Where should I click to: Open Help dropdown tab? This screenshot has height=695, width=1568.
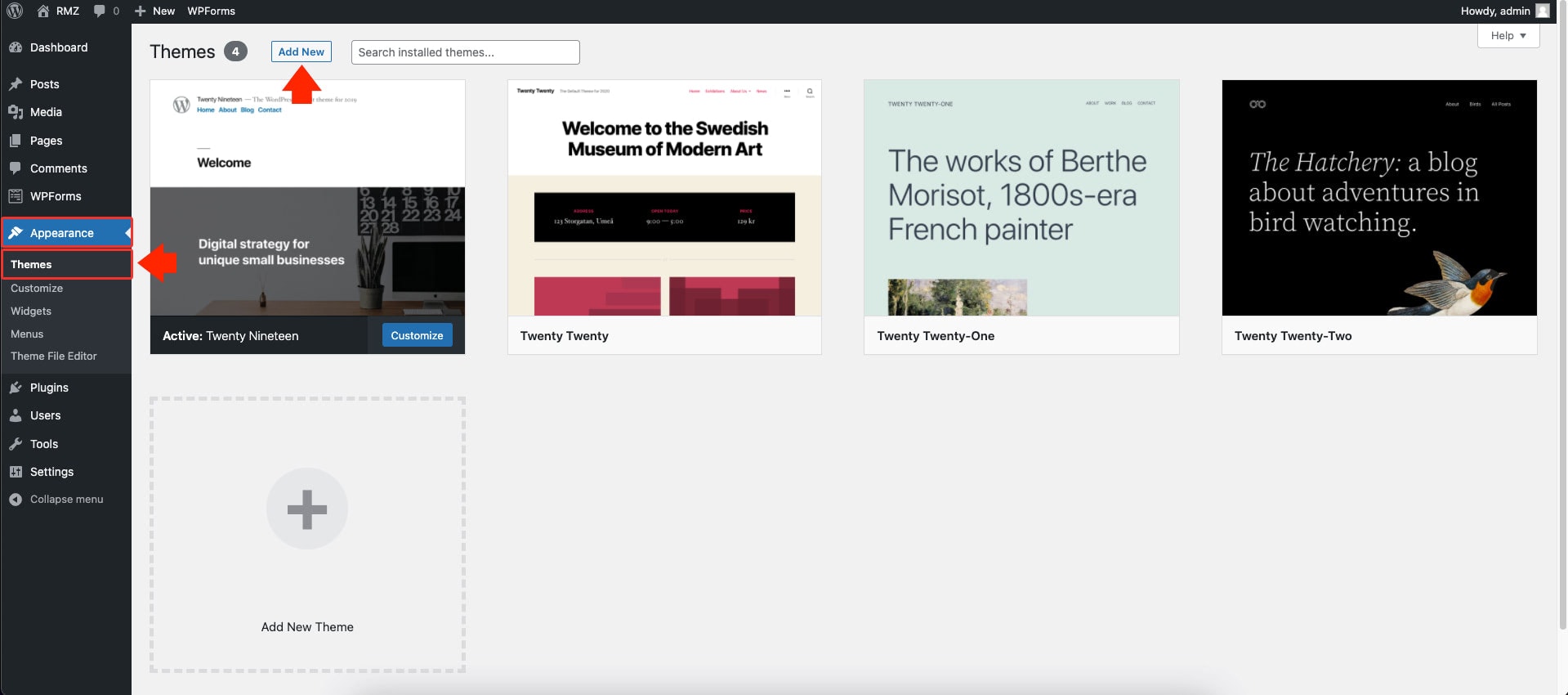click(1508, 35)
